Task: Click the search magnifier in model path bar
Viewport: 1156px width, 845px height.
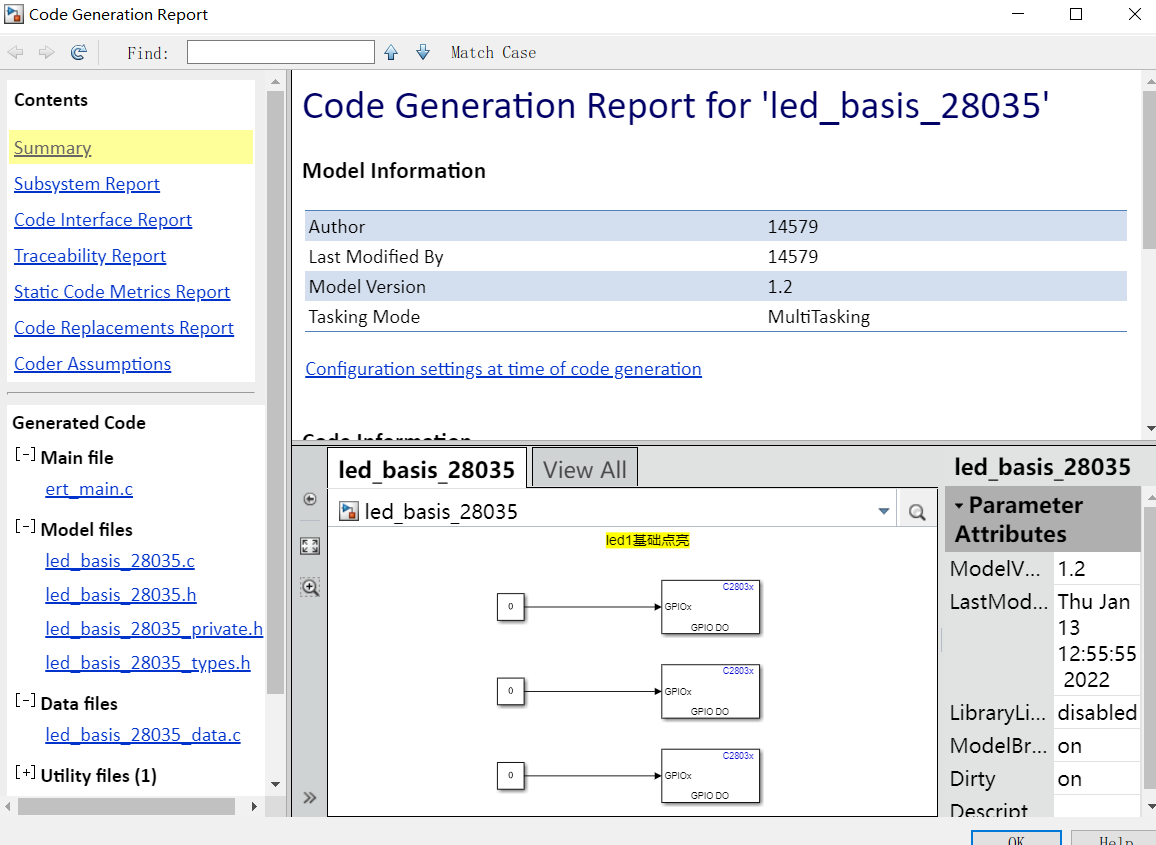Action: point(916,512)
